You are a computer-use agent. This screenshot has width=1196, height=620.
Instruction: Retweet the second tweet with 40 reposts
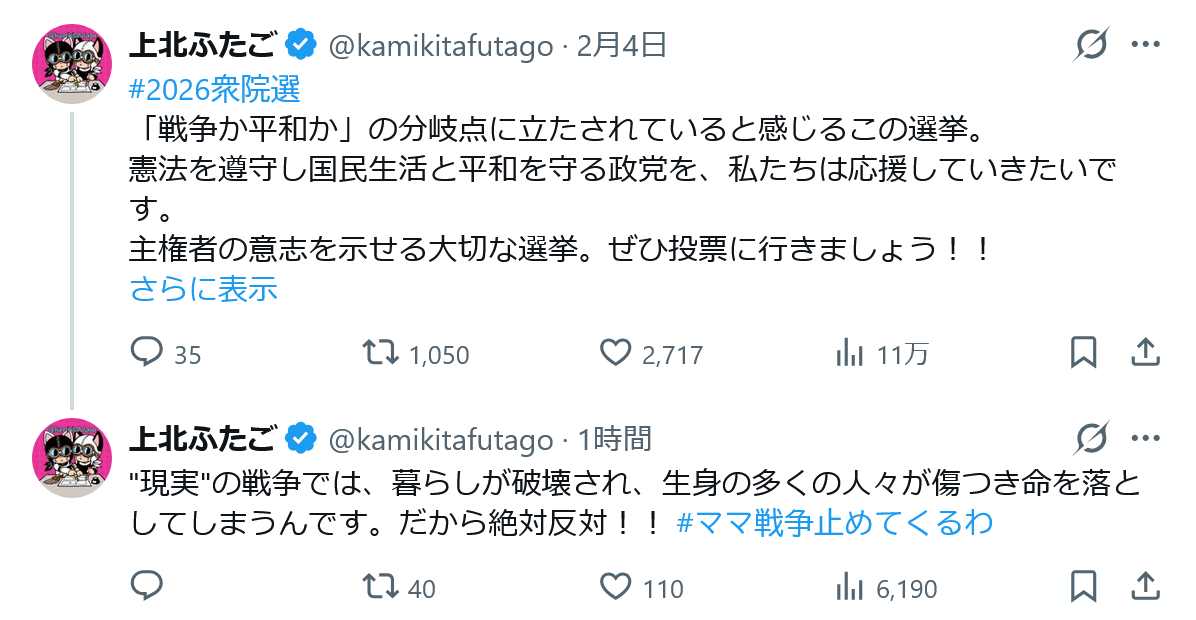(x=379, y=587)
